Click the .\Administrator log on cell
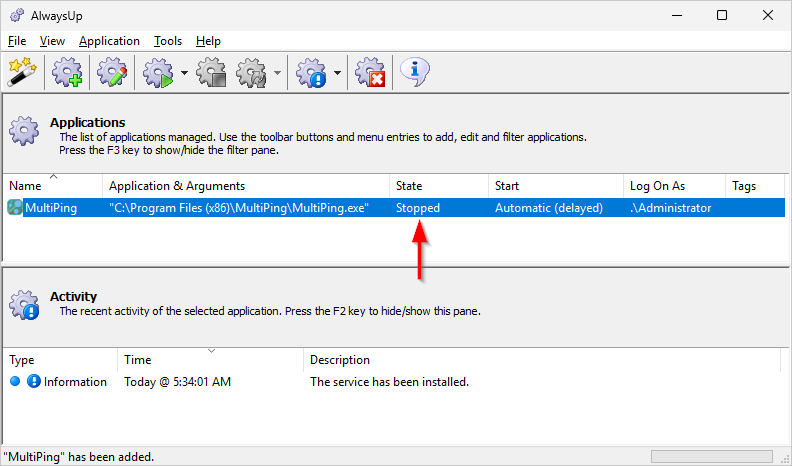This screenshot has height=466, width=792. coord(670,208)
